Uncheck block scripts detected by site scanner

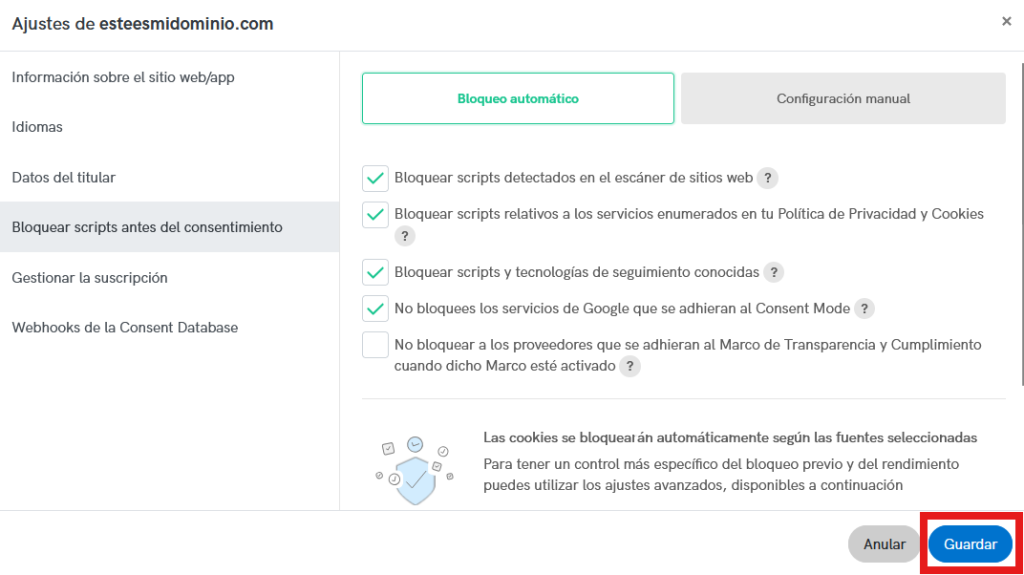(x=376, y=178)
